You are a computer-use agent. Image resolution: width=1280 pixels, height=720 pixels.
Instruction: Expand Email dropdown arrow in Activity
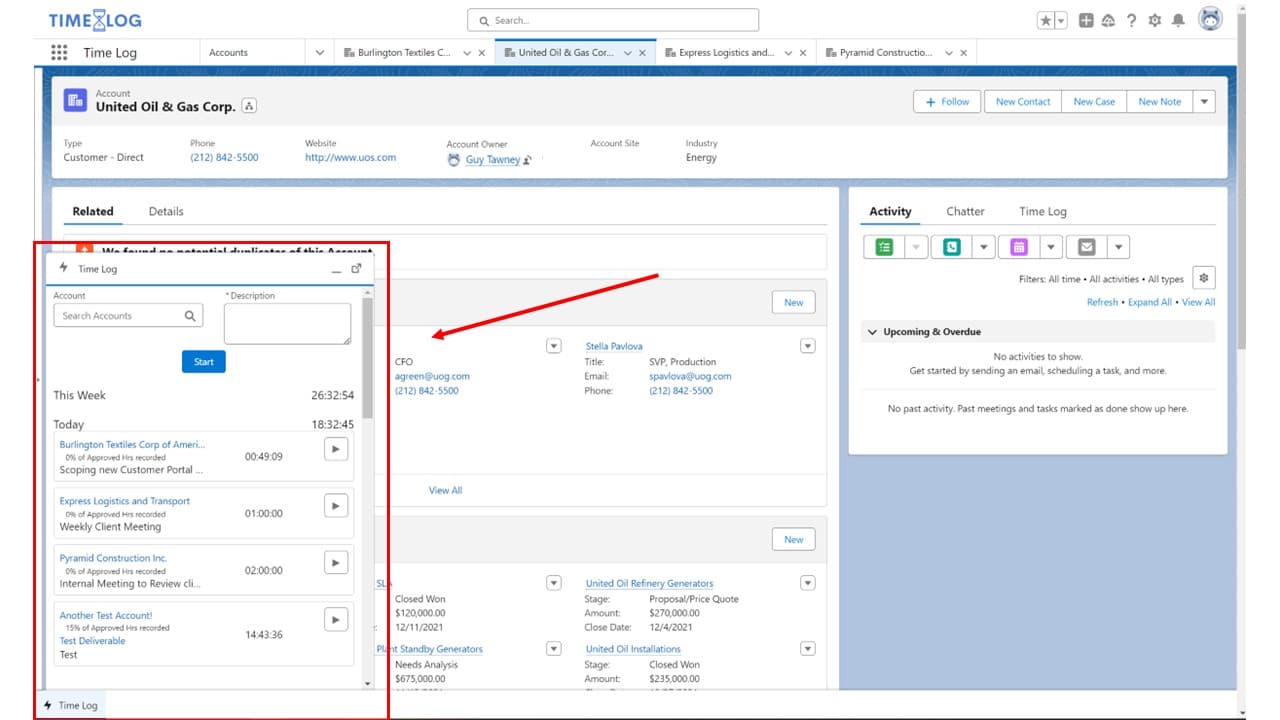[1119, 247]
